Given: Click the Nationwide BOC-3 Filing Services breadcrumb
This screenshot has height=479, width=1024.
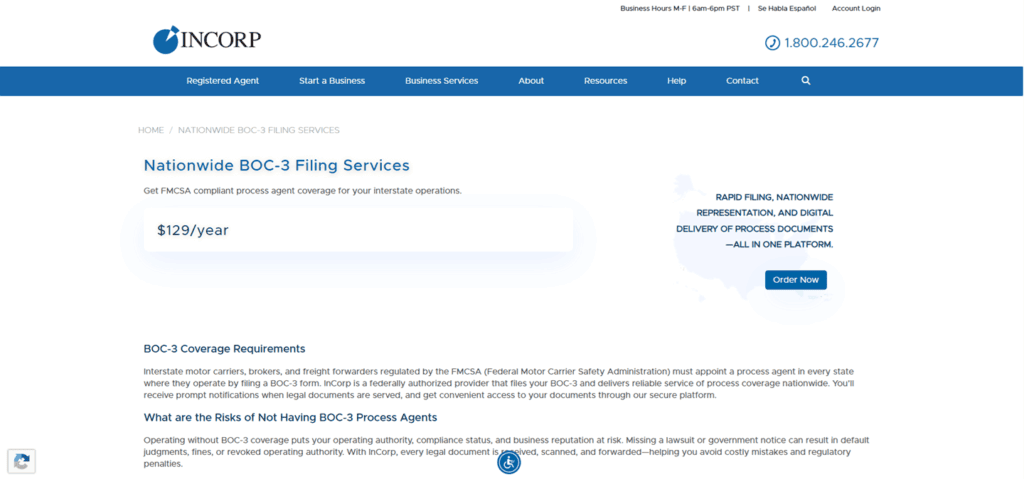Looking at the screenshot, I should (259, 130).
